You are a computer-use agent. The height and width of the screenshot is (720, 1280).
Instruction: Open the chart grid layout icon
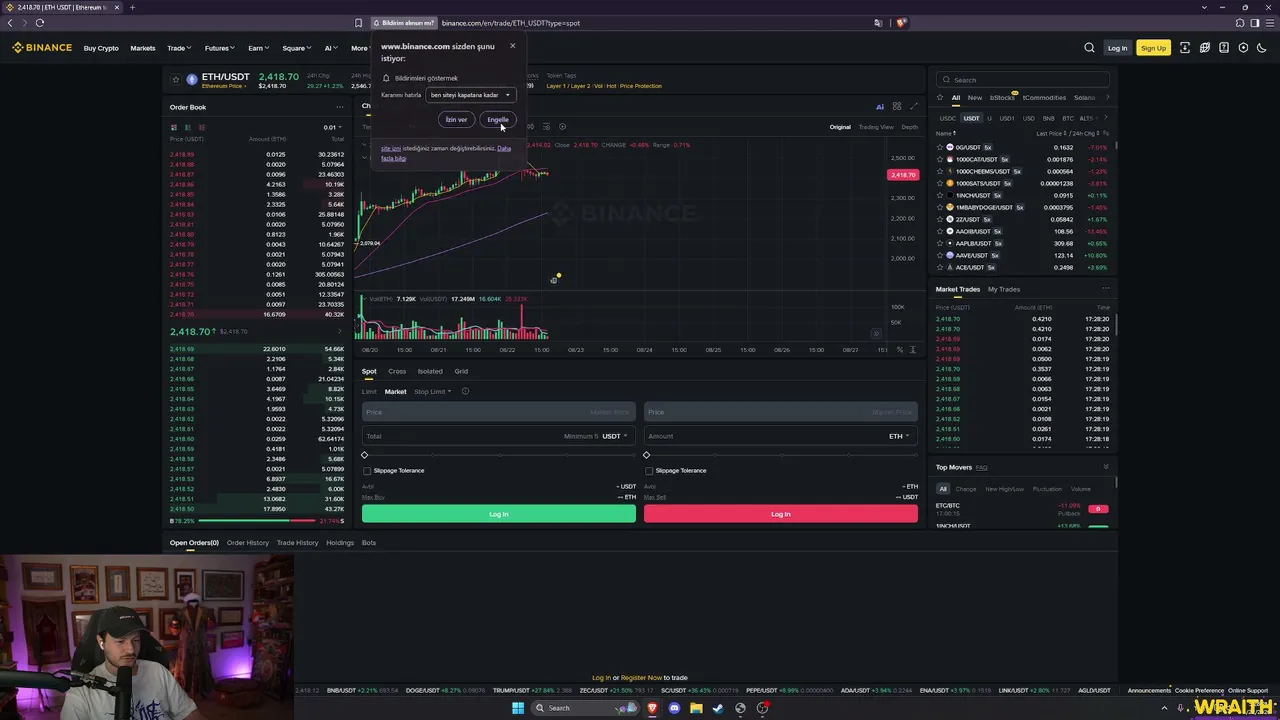(x=897, y=107)
